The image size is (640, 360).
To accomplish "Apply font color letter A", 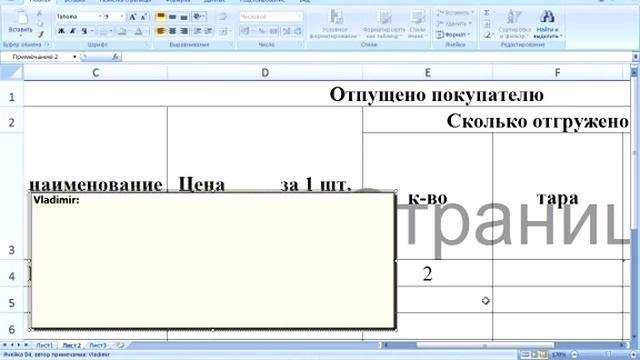I will tap(139, 31).
